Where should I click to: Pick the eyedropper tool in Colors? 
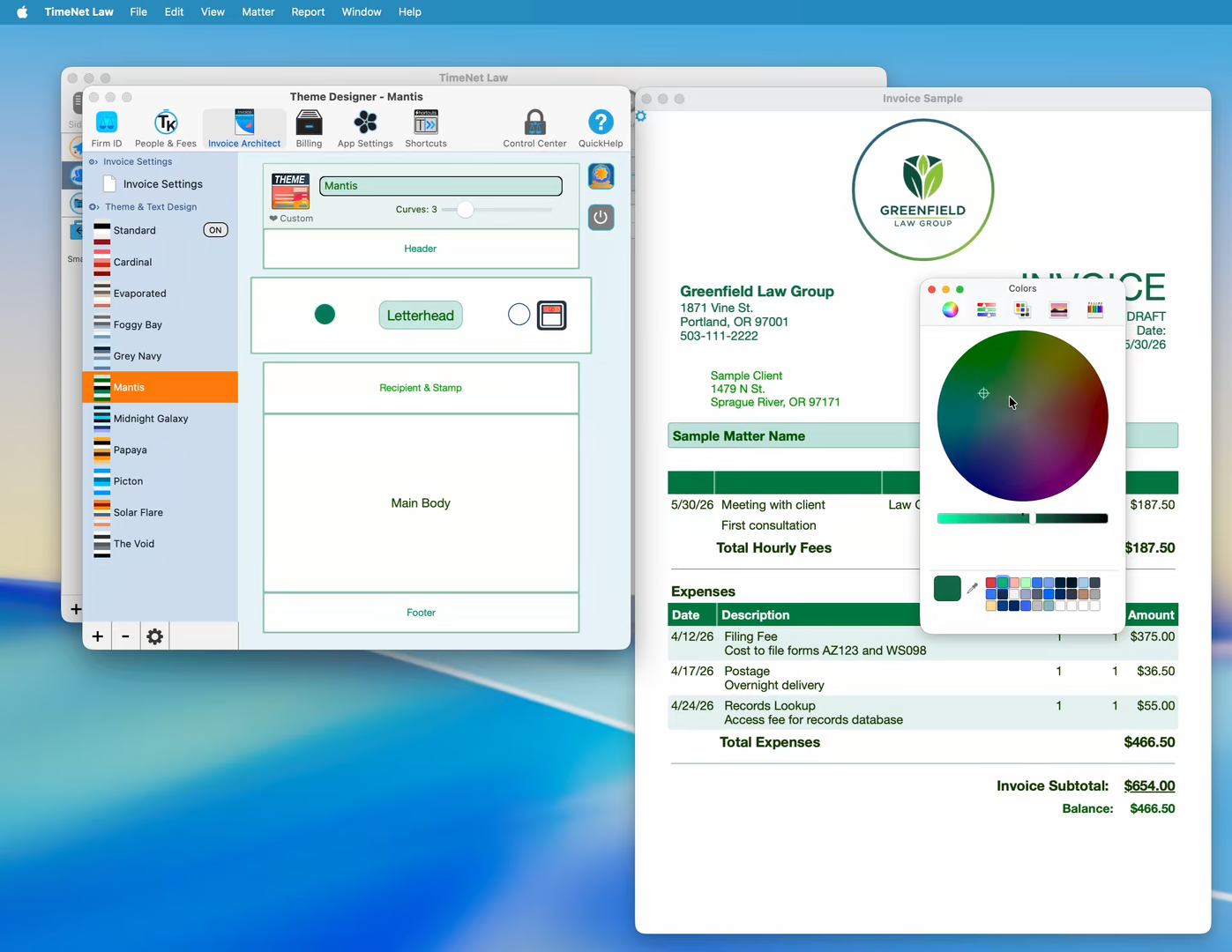coord(973,588)
